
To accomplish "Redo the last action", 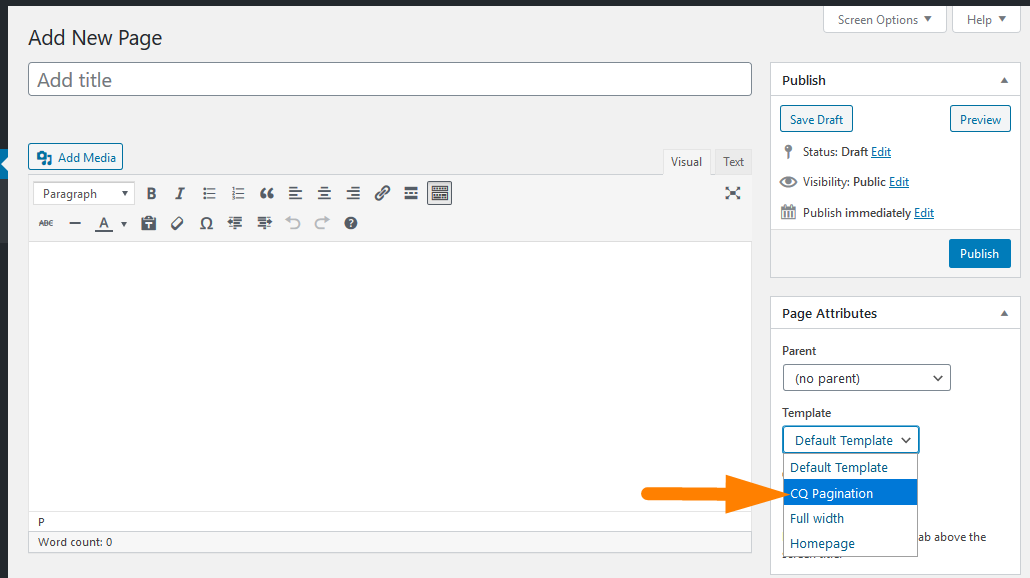I will click(322, 223).
